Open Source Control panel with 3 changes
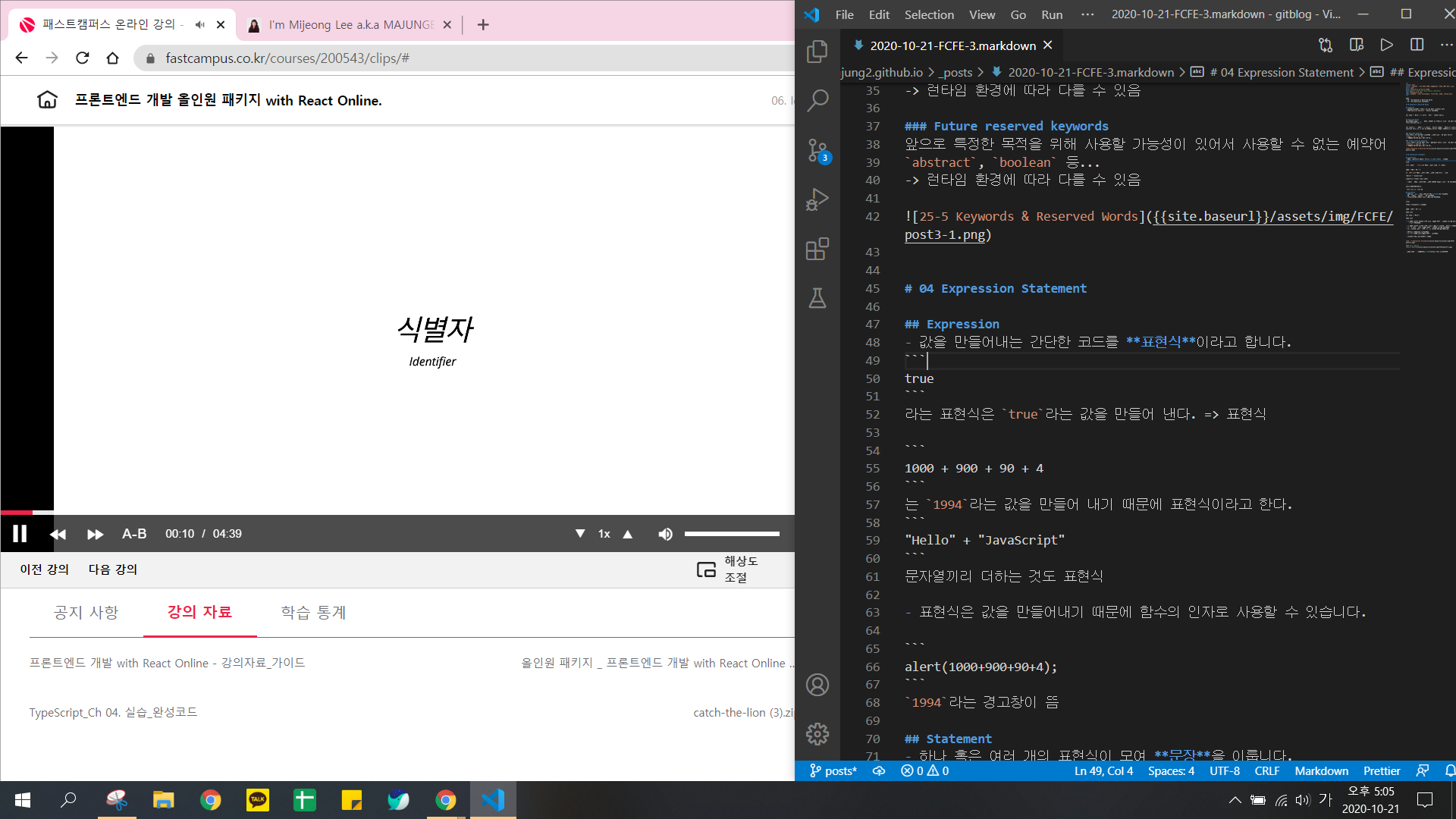The width and height of the screenshot is (1456, 819). coord(817,151)
